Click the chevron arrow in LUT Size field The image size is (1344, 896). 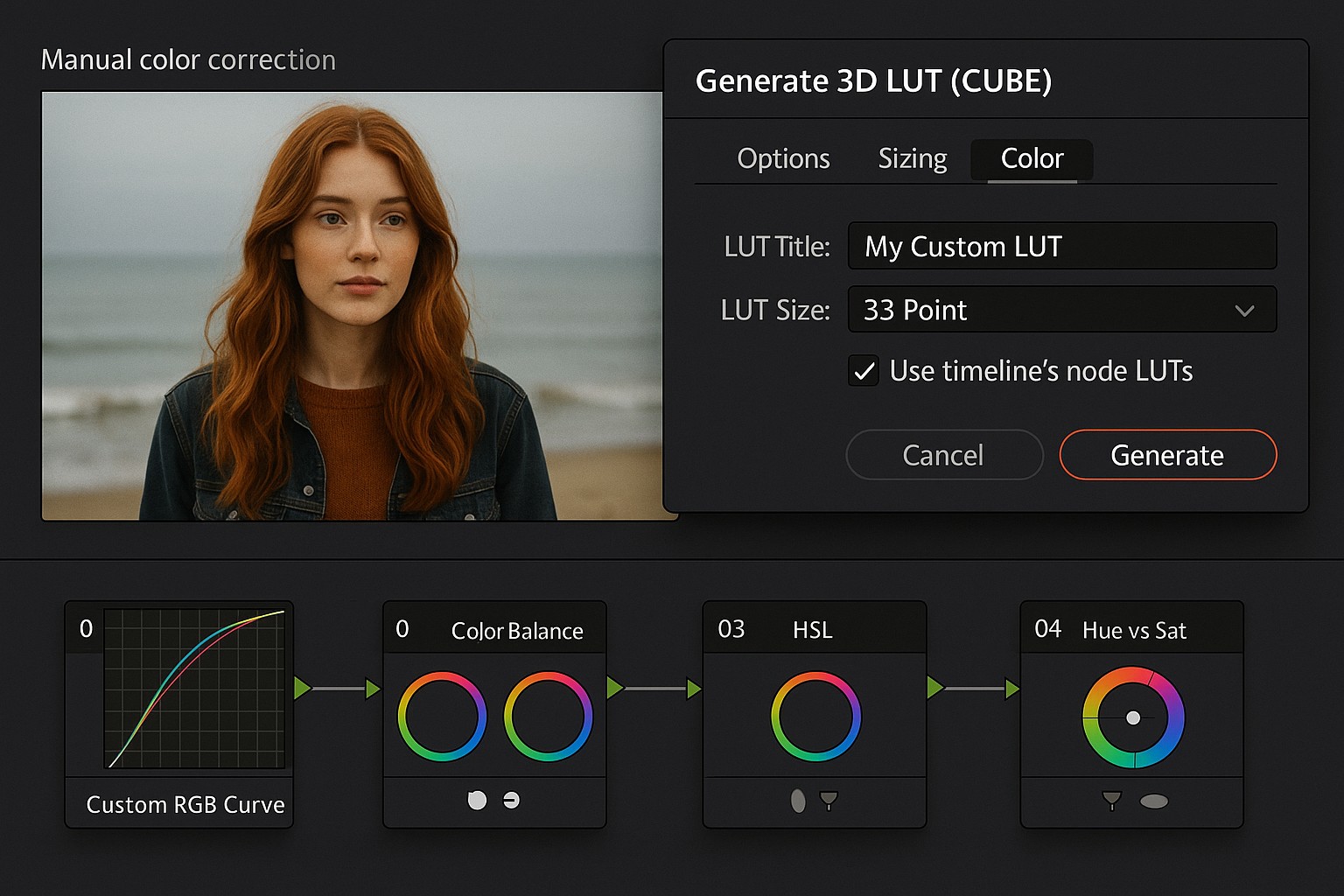click(1244, 311)
